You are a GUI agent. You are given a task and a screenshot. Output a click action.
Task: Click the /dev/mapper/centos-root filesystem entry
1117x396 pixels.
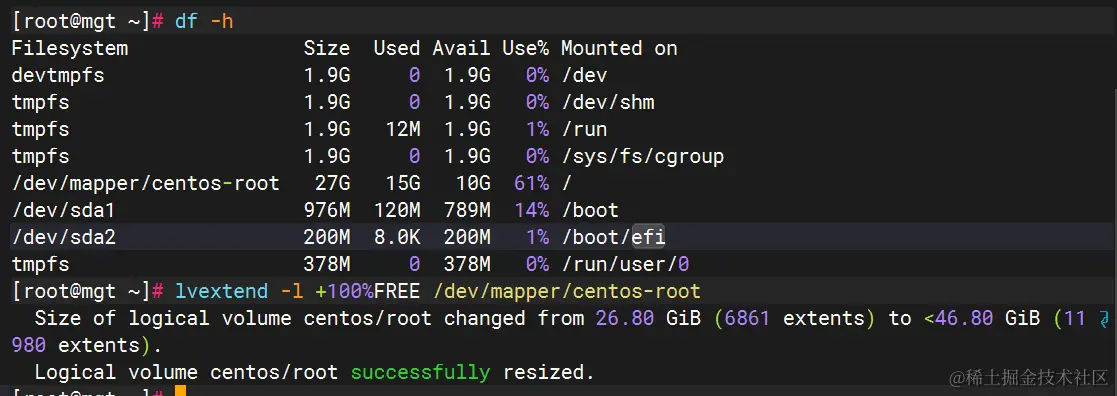pos(146,183)
